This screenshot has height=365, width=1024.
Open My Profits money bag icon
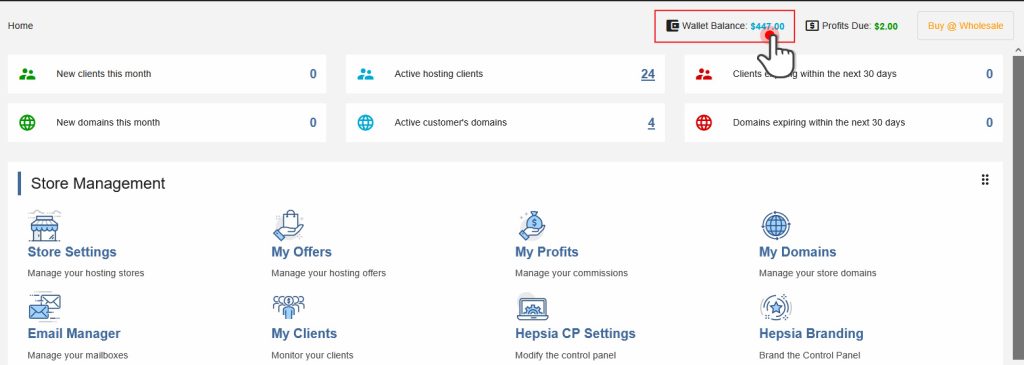click(532, 226)
